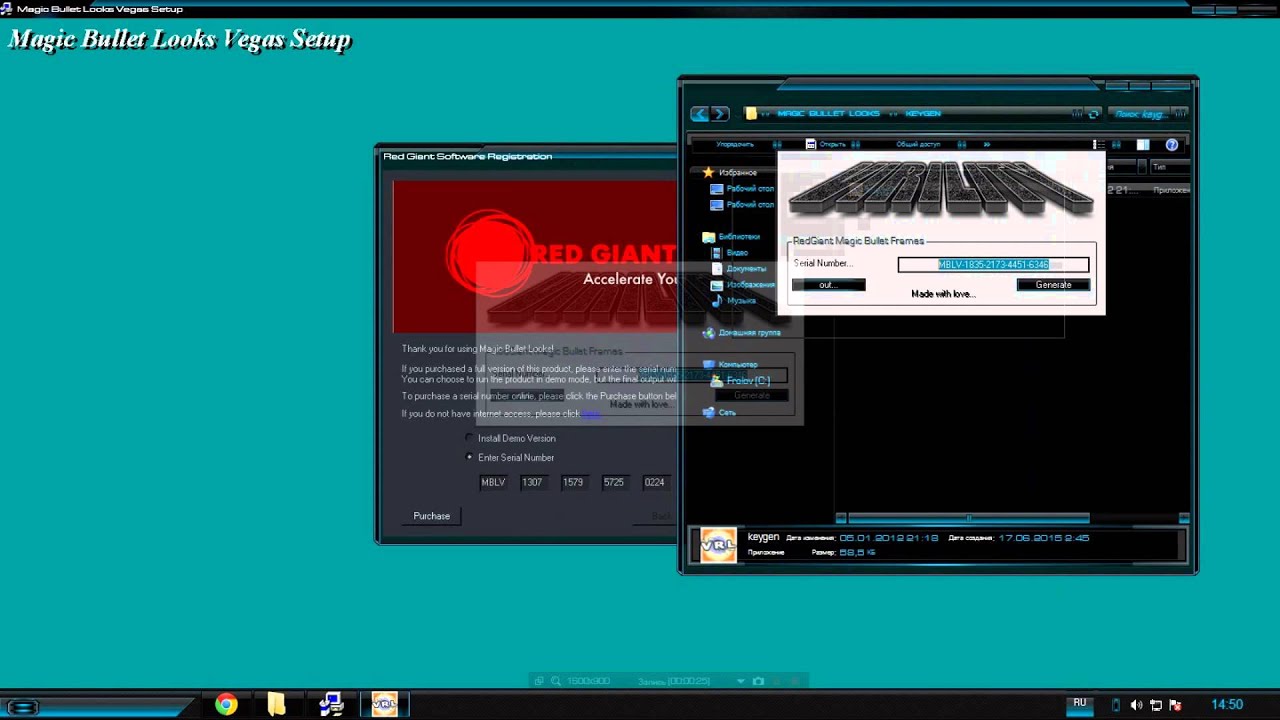1280x720 pixels.
Task: Click the network tray icon
Action: point(1156,705)
